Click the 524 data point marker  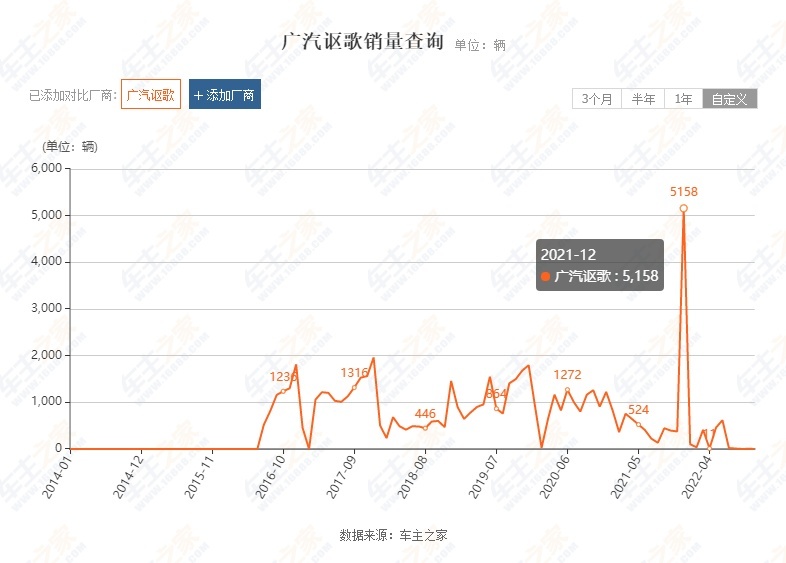coord(638,424)
